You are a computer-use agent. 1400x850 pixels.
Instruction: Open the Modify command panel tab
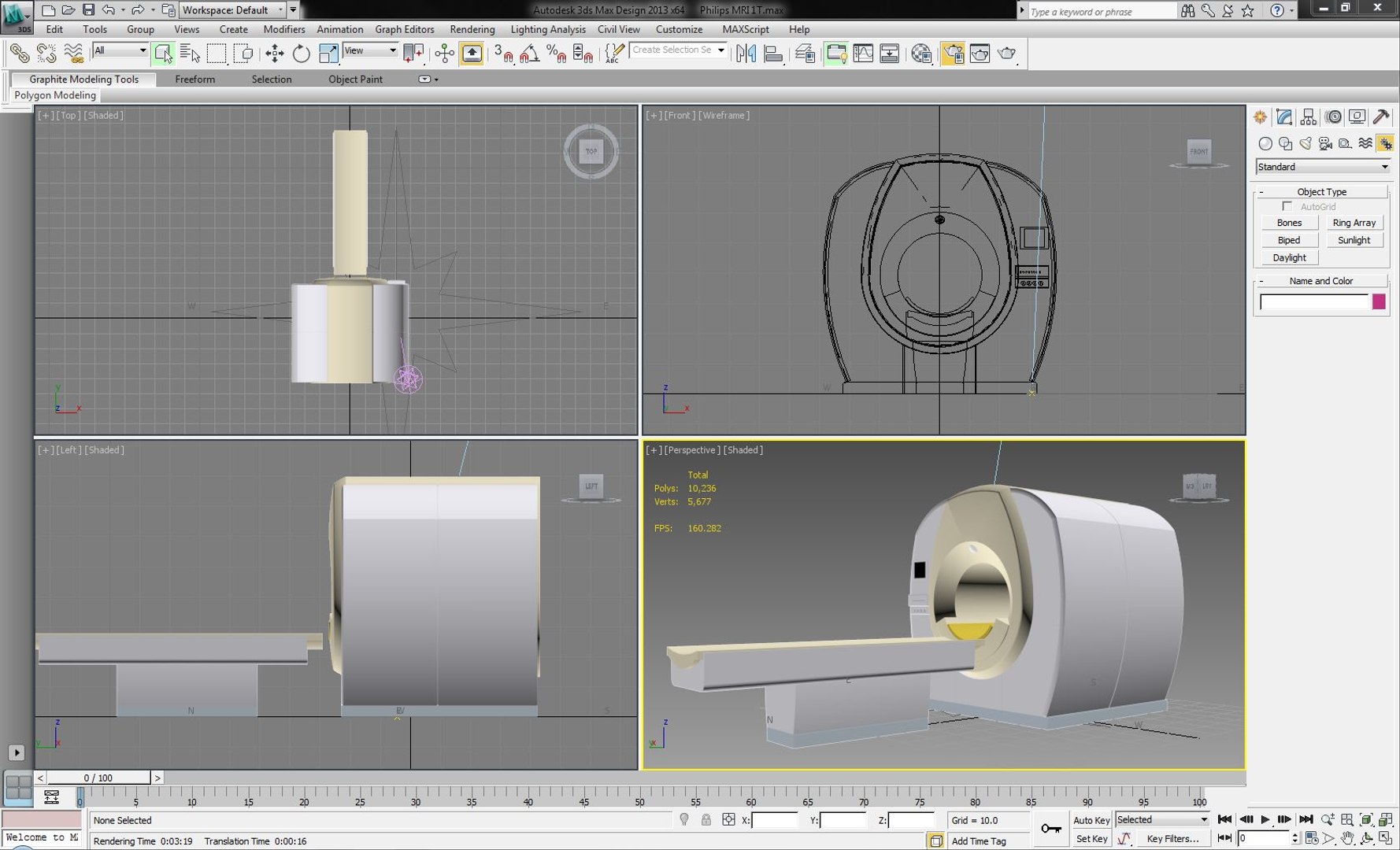point(1284,117)
